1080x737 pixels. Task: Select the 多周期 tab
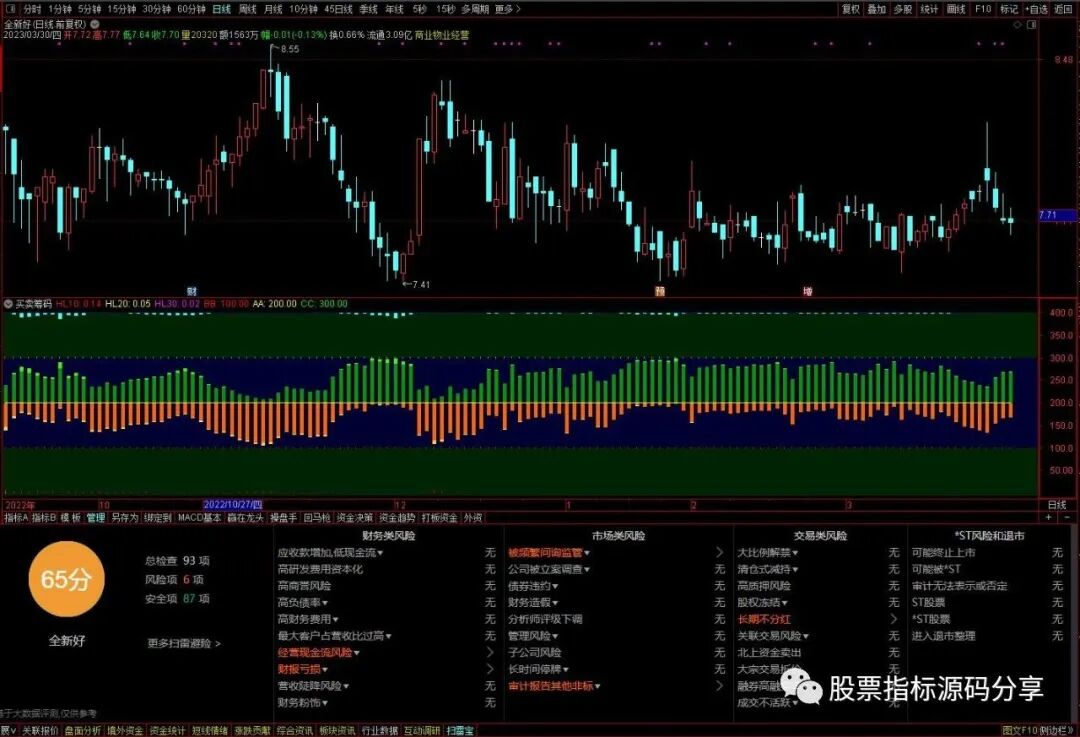pos(475,9)
